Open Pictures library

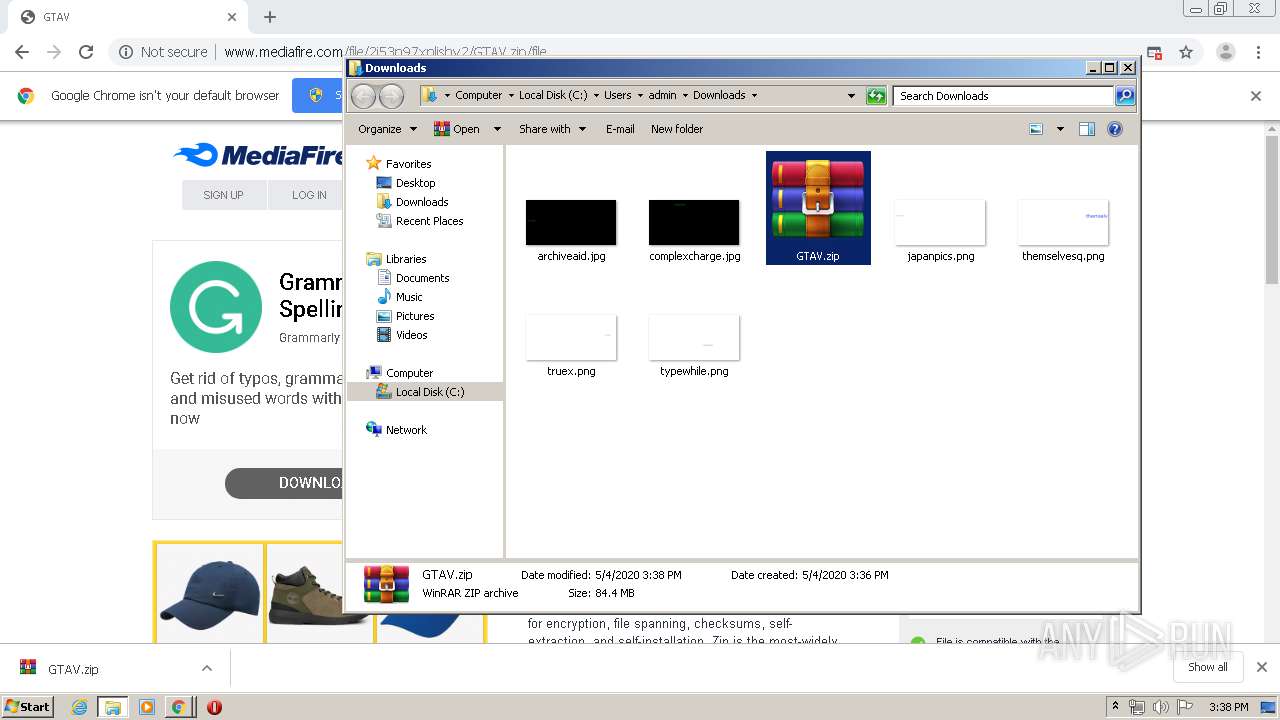415,316
